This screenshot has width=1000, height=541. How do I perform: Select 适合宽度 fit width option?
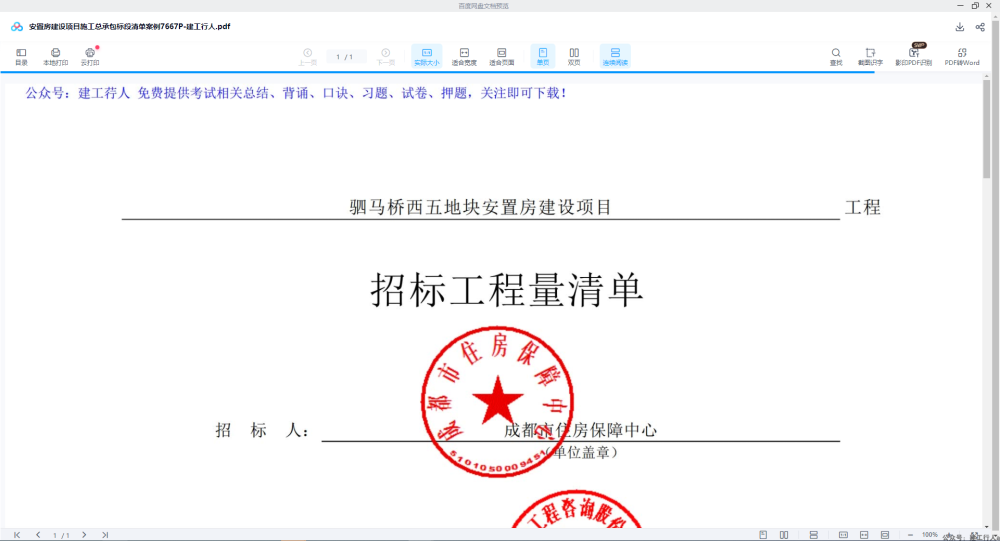464,57
